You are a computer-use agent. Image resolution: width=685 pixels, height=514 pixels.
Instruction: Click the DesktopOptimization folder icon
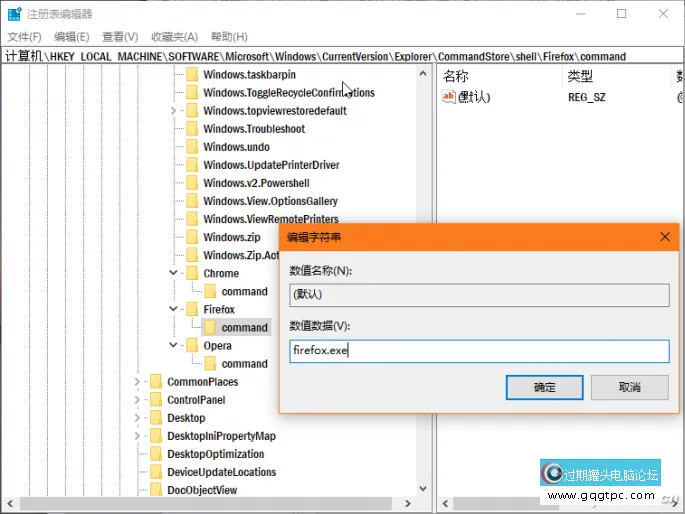pos(155,454)
